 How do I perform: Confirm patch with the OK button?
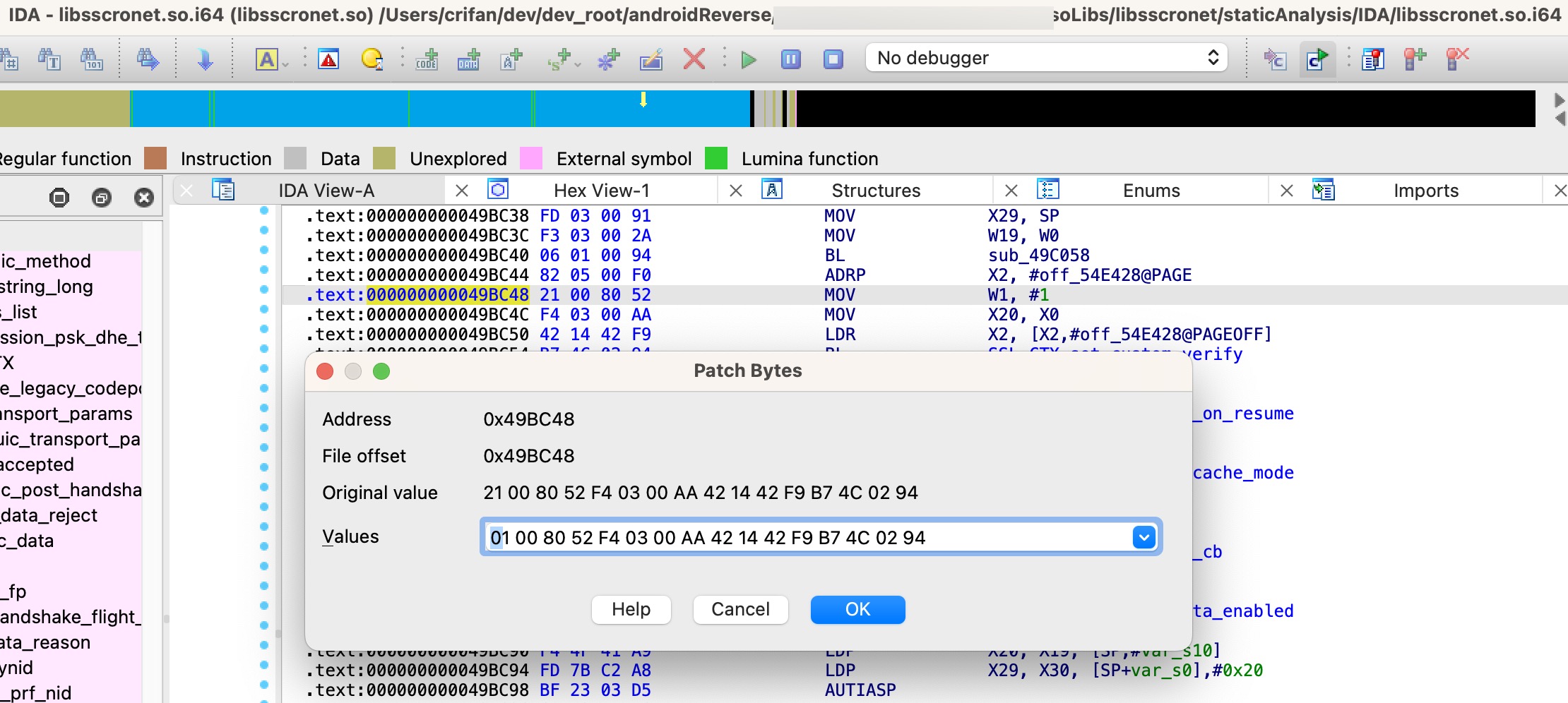tap(857, 610)
